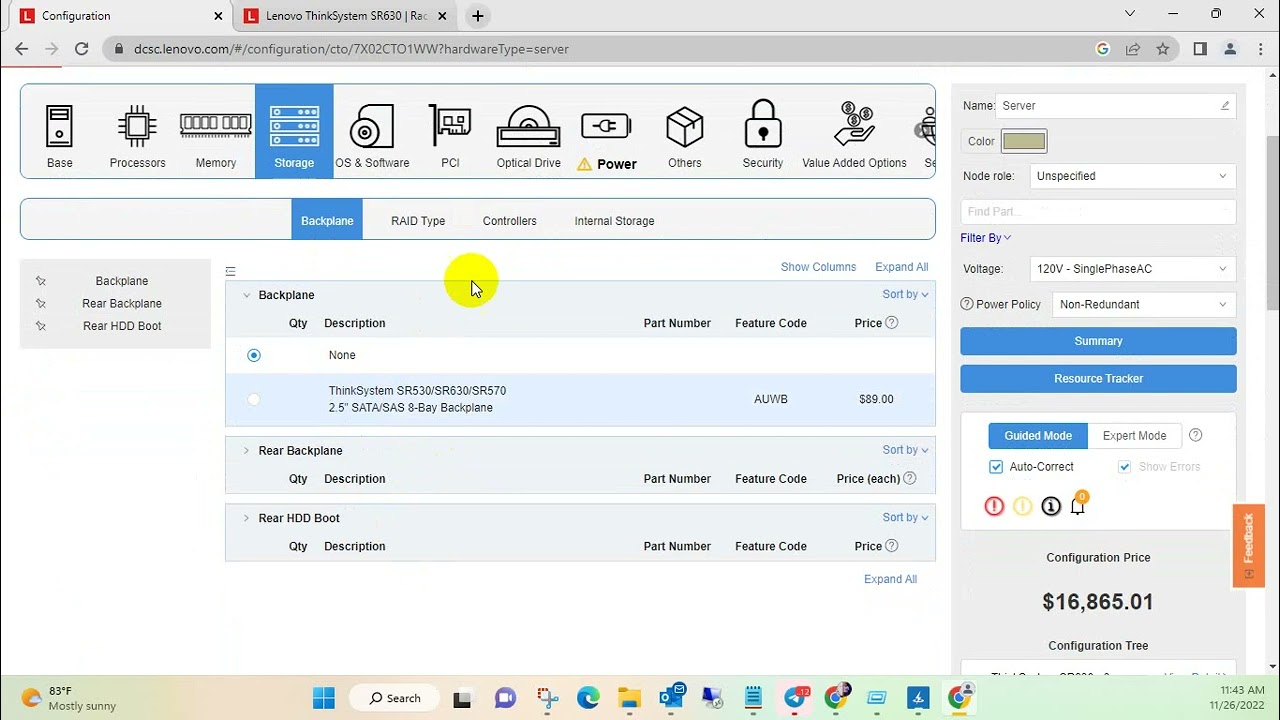Click the Find Part search field
Viewport: 1280px width, 720px height.
click(1098, 211)
